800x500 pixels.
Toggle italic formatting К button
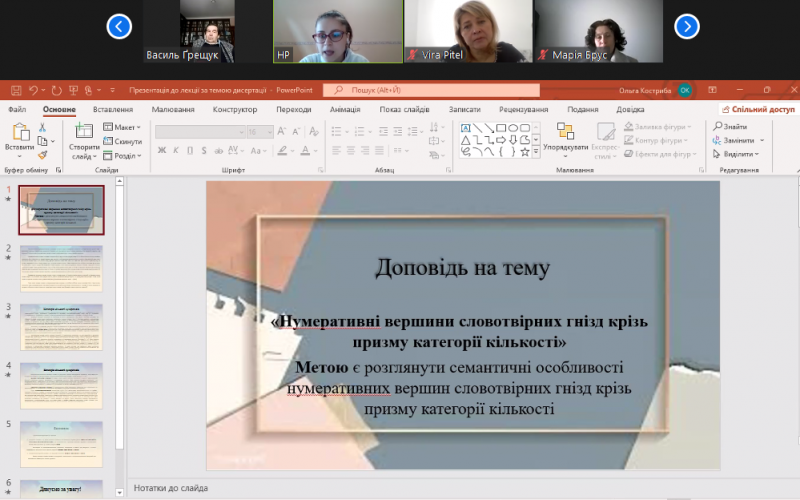click(x=174, y=151)
